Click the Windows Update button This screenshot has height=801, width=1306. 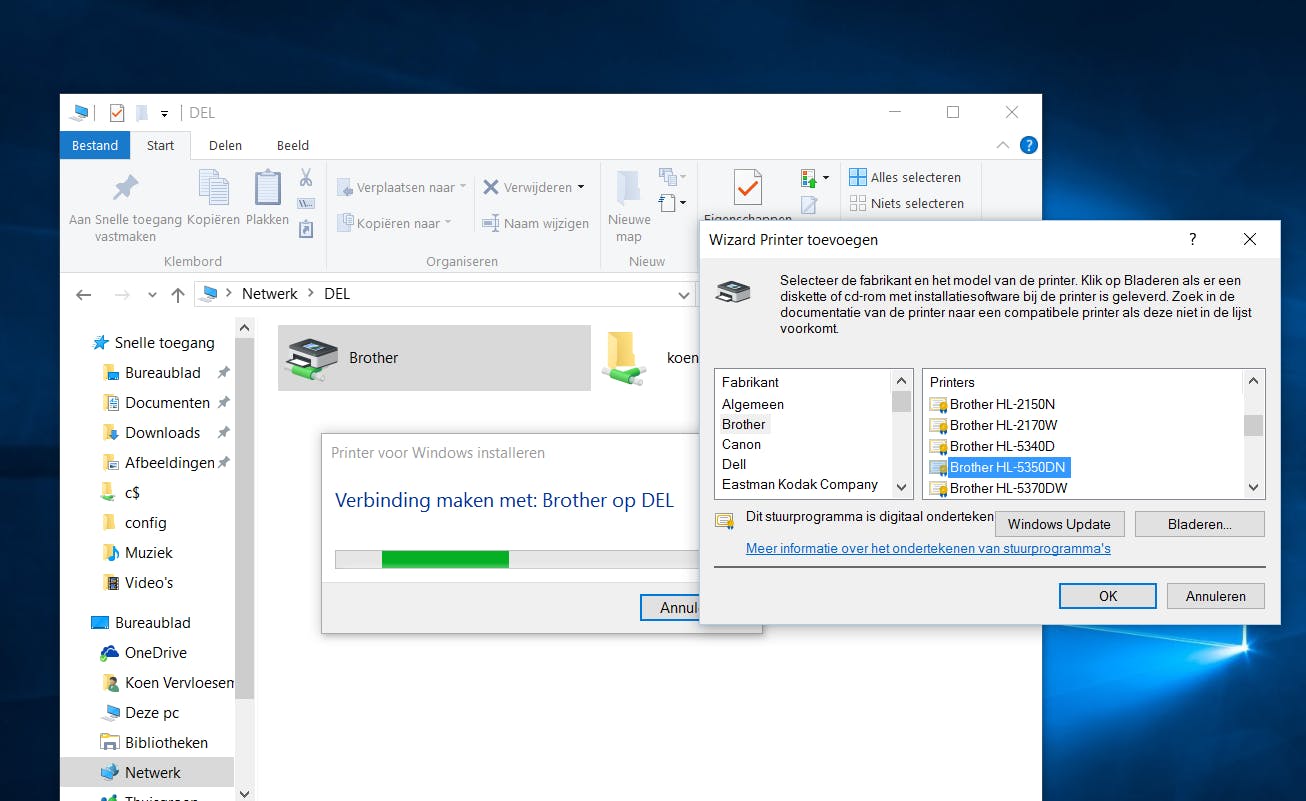point(1059,524)
